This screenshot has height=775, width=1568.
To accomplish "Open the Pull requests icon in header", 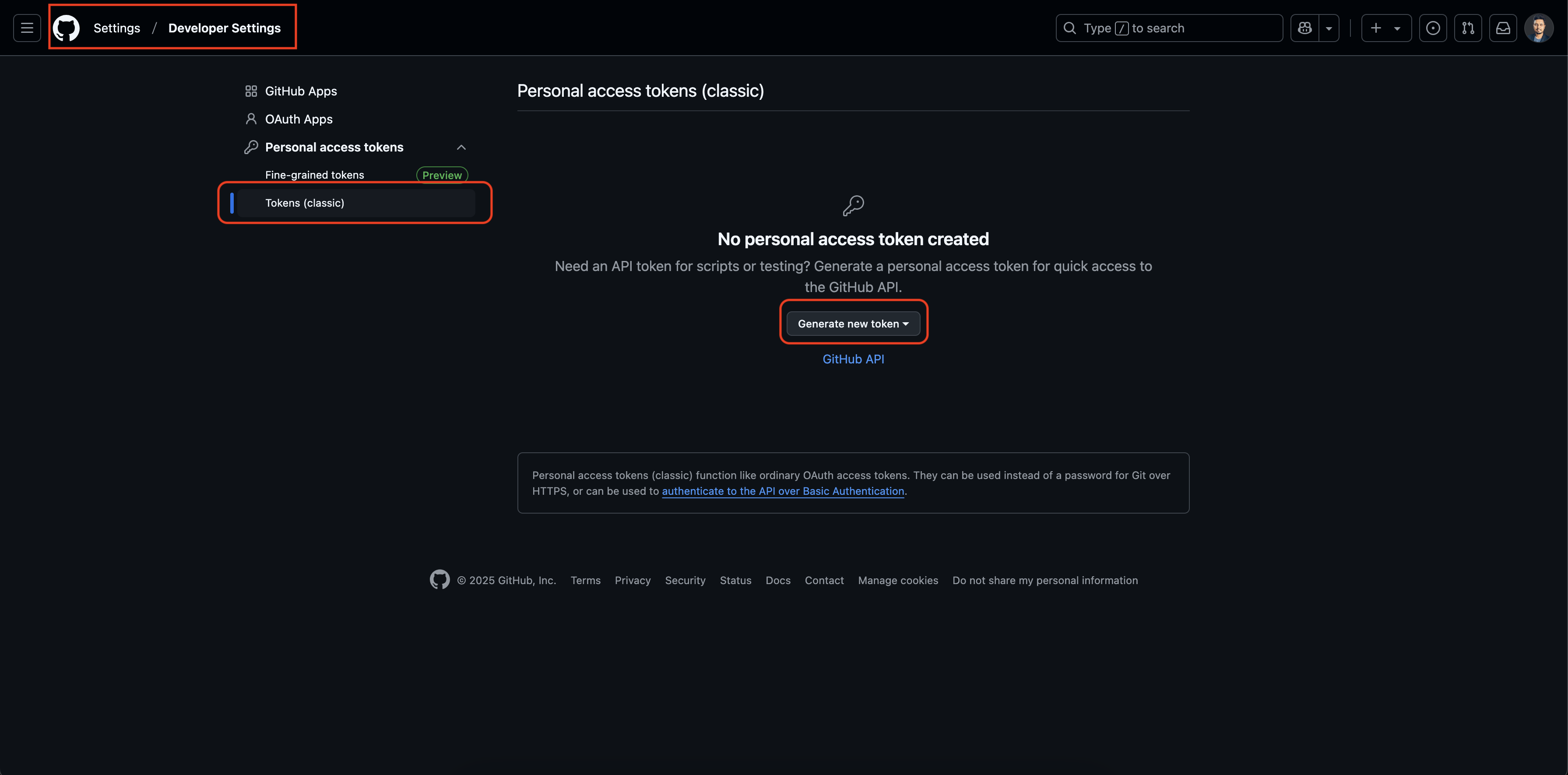I will pos(1468,28).
